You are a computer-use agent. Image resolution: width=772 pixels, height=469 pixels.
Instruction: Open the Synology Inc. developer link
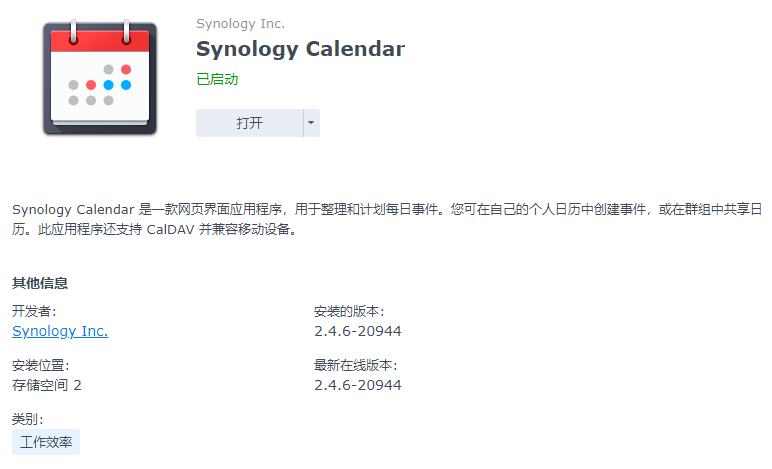[60, 331]
